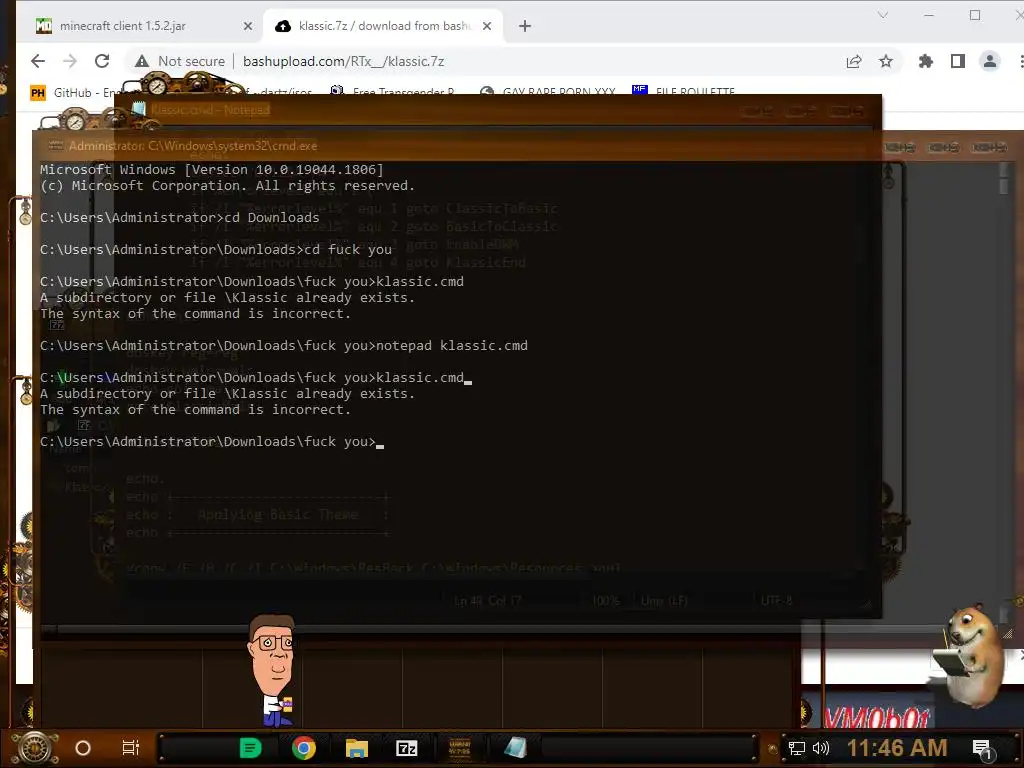Open the notification center icon
Screen dimensions: 1024x768
point(982,749)
